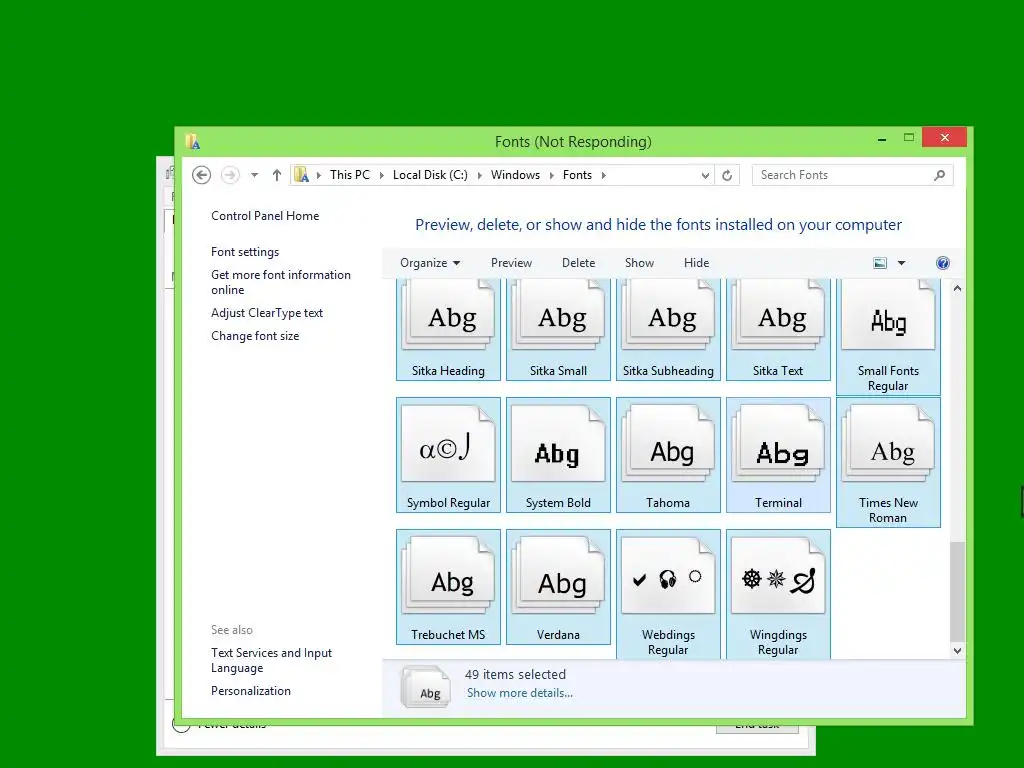This screenshot has width=1024, height=768.
Task: Go back with the Back arrow
Action: (201, 175)
